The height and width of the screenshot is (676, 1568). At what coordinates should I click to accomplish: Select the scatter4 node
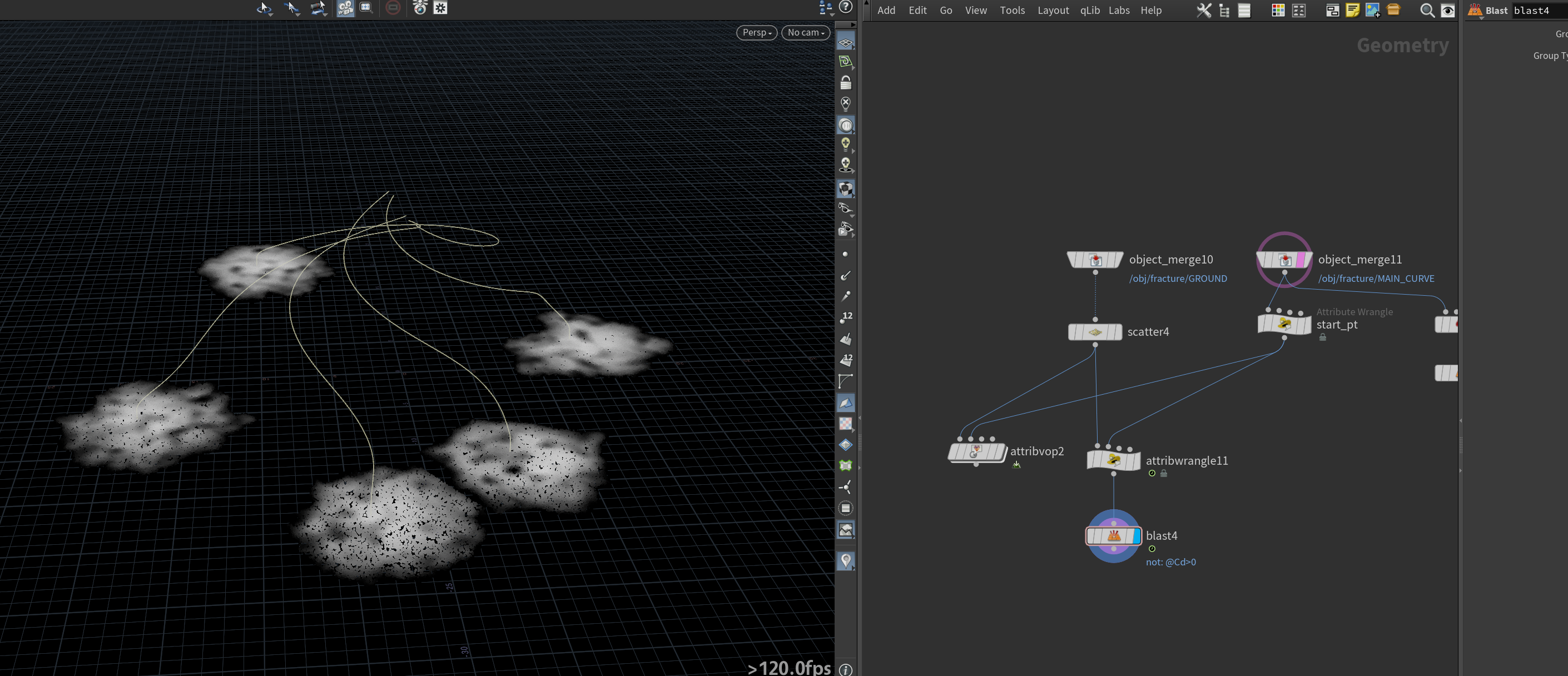click(x=1095, y=332)
